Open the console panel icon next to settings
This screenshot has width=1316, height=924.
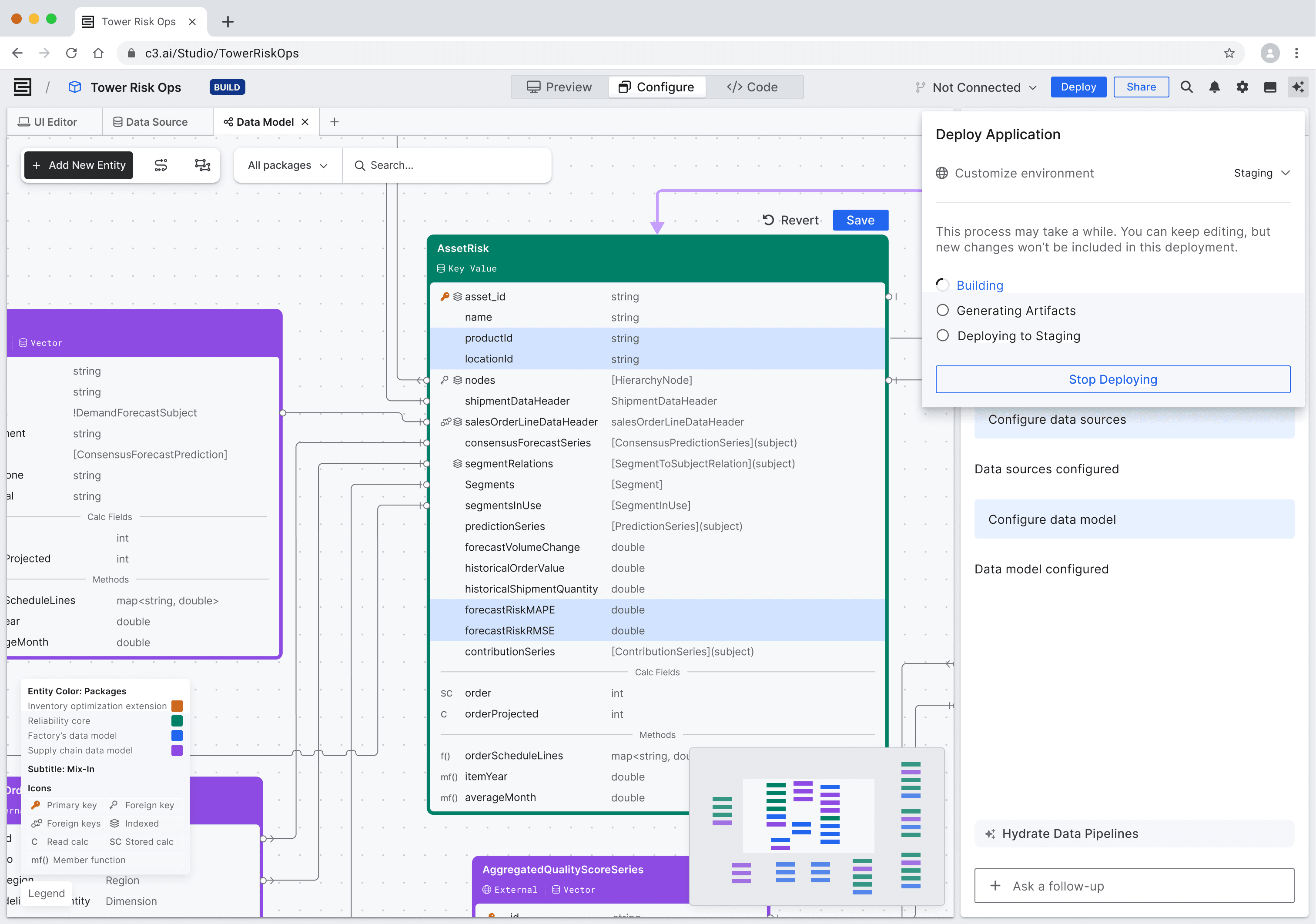pos(1271,87)
